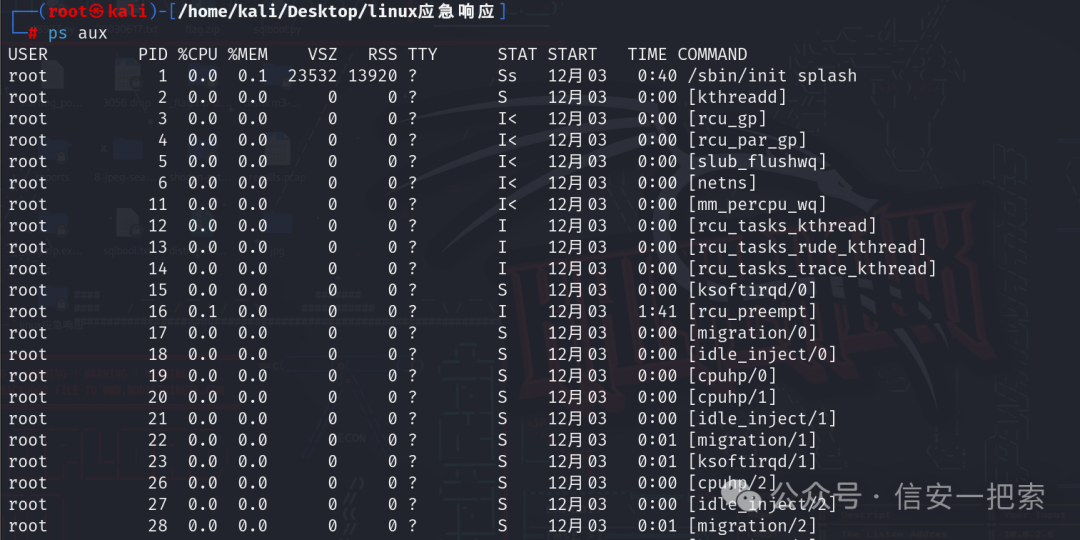Viewport: 1080px width, 540px height.
Task: Click the [rcu_preempt] process entry
Action: coord(752,311)
